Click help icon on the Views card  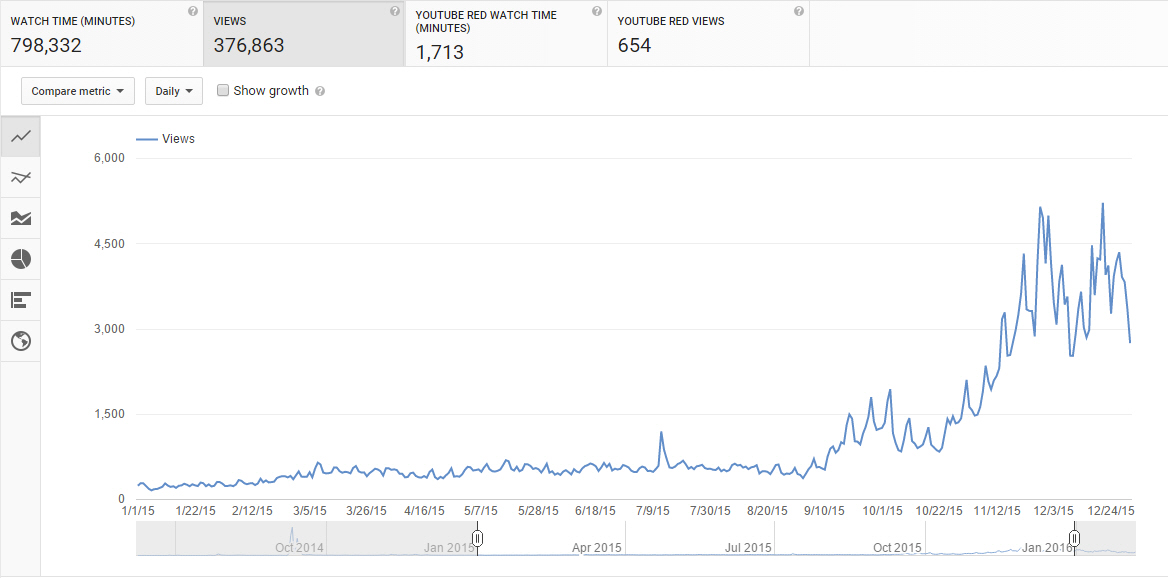coord(395,12)
